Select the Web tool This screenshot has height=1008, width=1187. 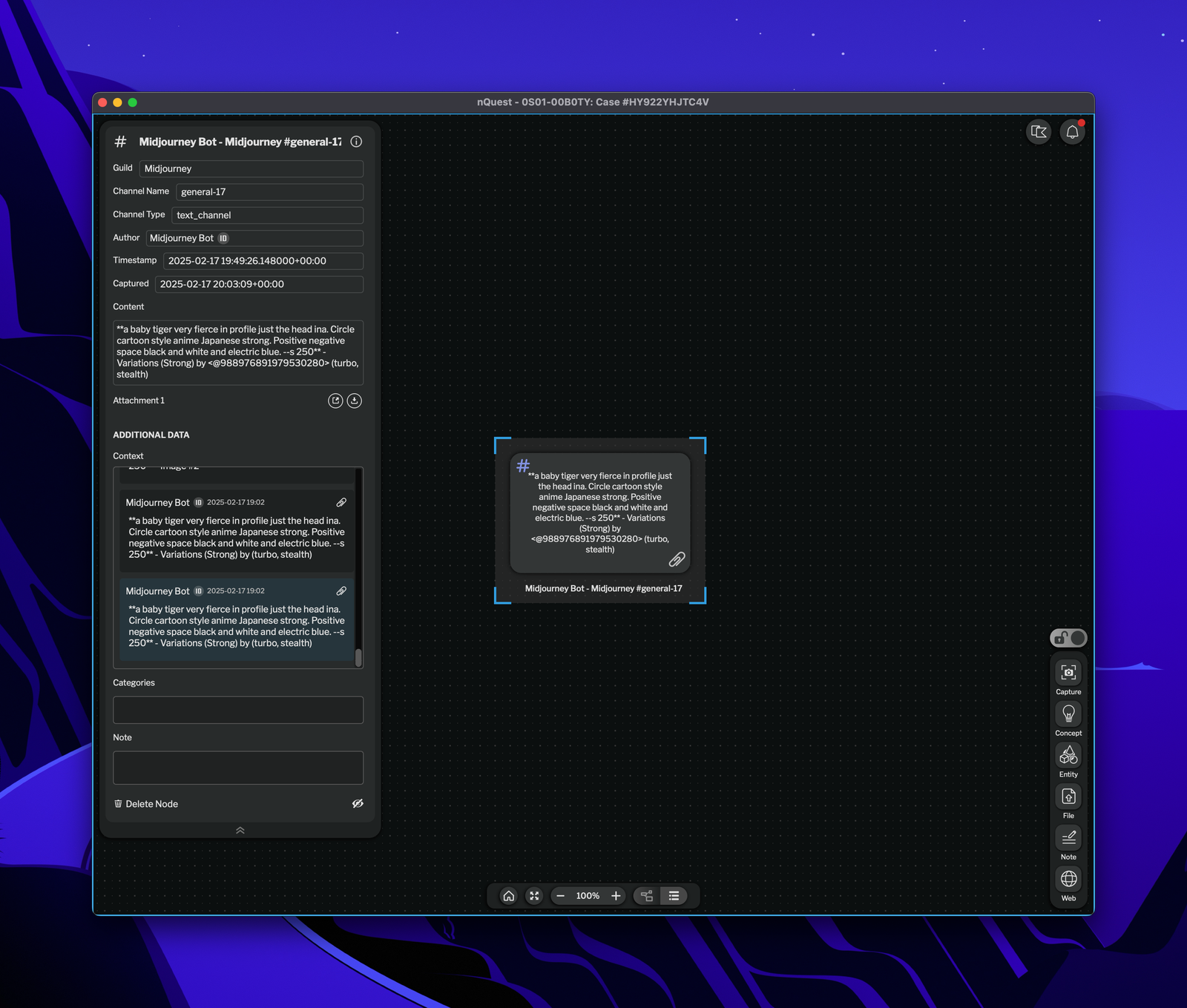click(x=1068, y=885)
